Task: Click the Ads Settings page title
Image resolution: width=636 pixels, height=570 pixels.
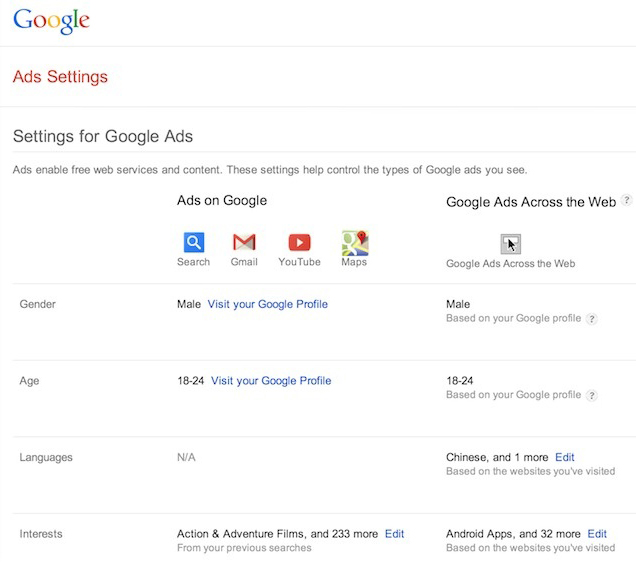Action: (x=60, y=77)
